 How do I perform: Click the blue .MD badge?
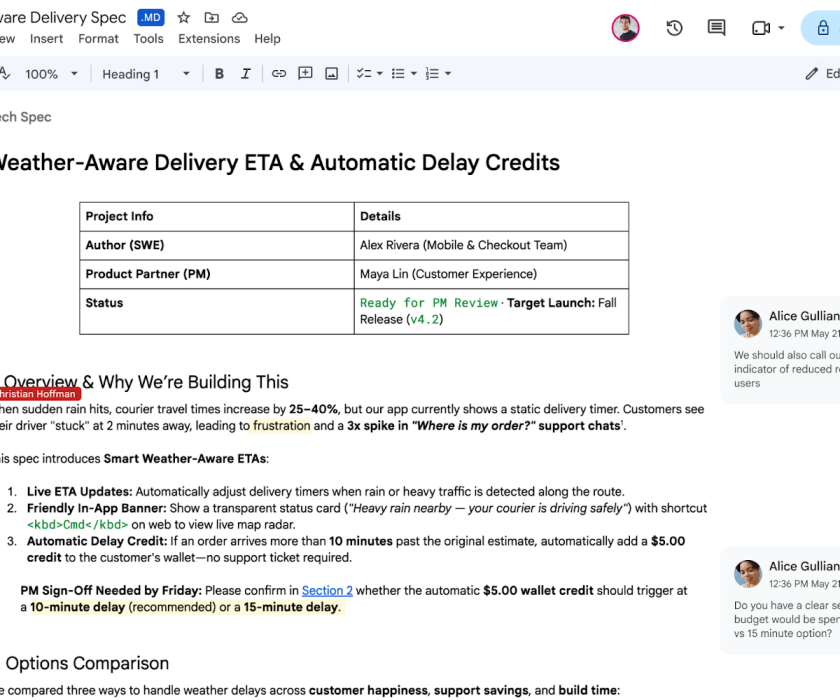tap(151, 18)
